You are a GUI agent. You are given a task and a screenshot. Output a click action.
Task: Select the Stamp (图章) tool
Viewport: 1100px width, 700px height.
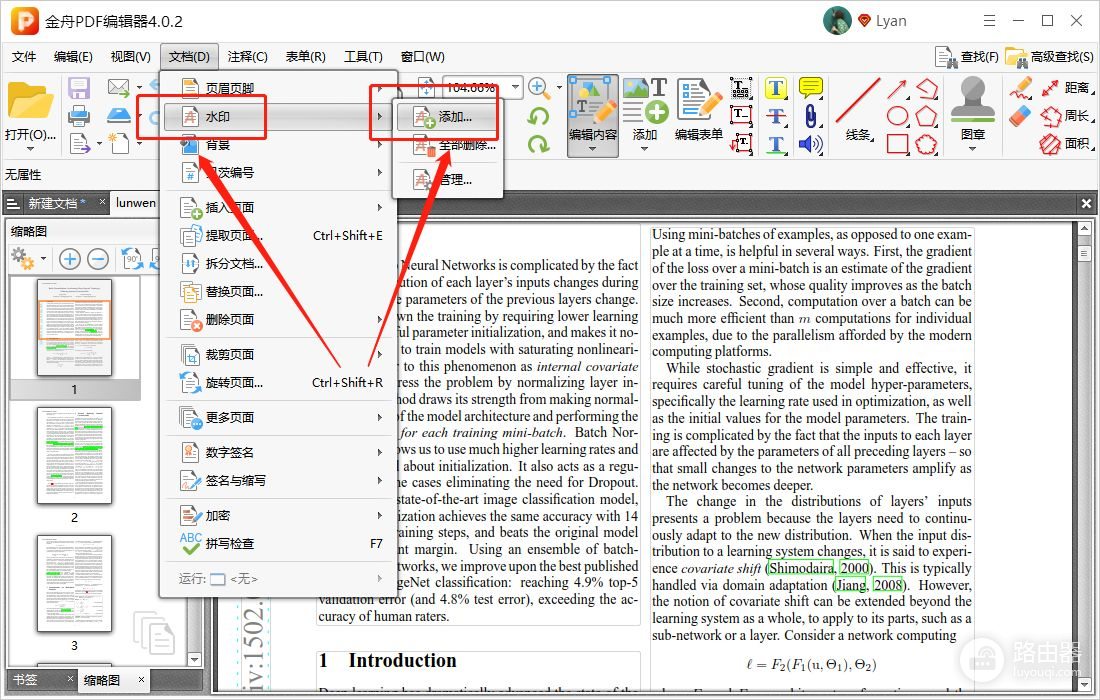(972, 110)
